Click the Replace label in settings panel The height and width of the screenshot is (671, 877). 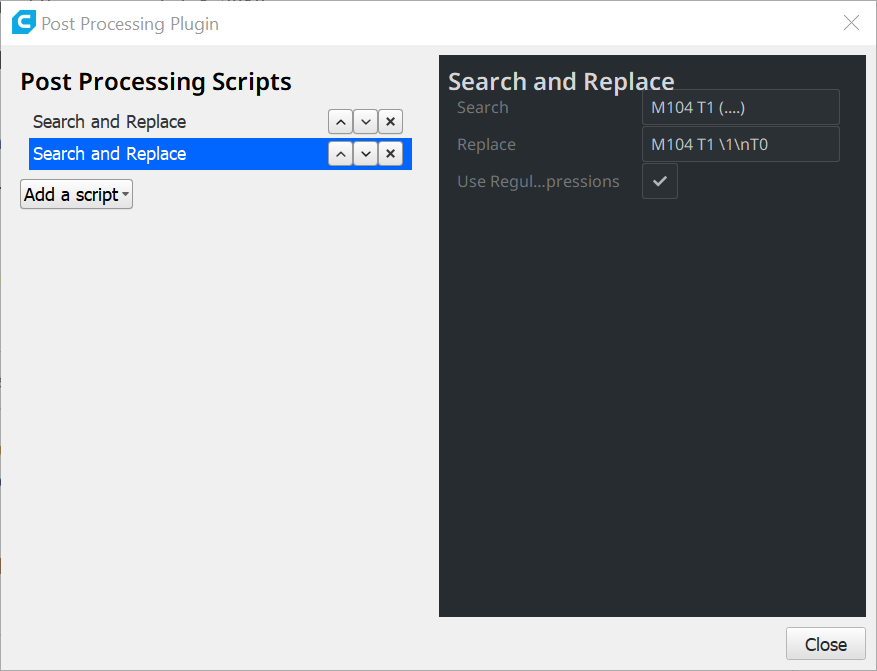tap(486, 144)
